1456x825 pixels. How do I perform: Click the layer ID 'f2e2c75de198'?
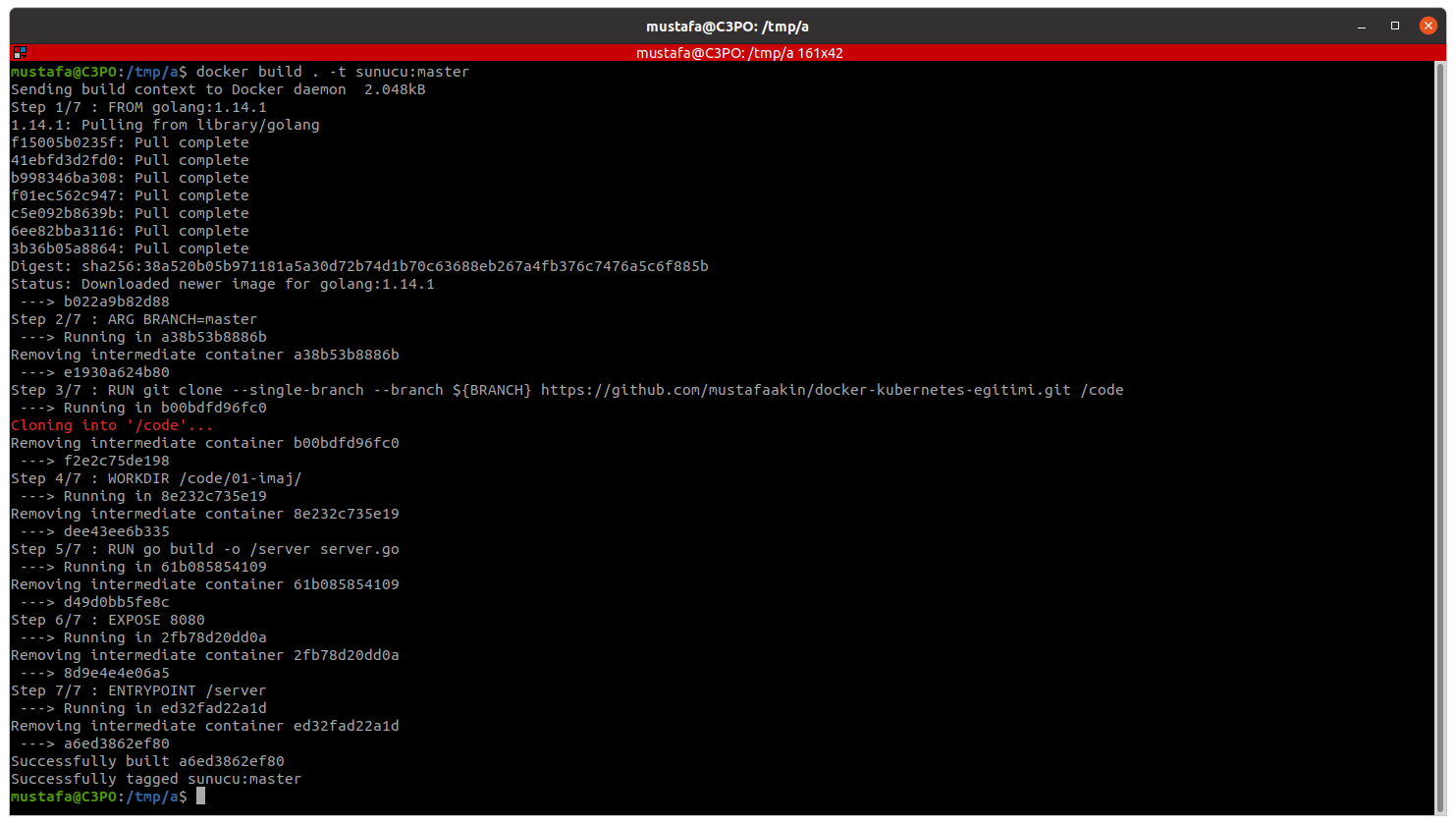pyautogui.click(x=117, y=461)
